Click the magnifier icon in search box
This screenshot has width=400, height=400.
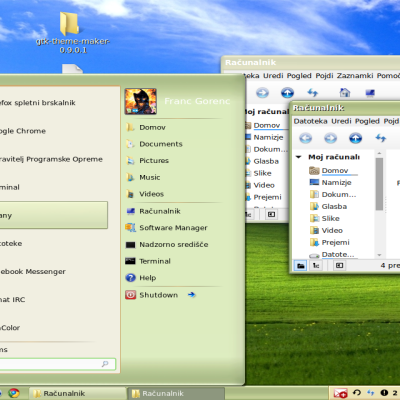tap(105, 364)
